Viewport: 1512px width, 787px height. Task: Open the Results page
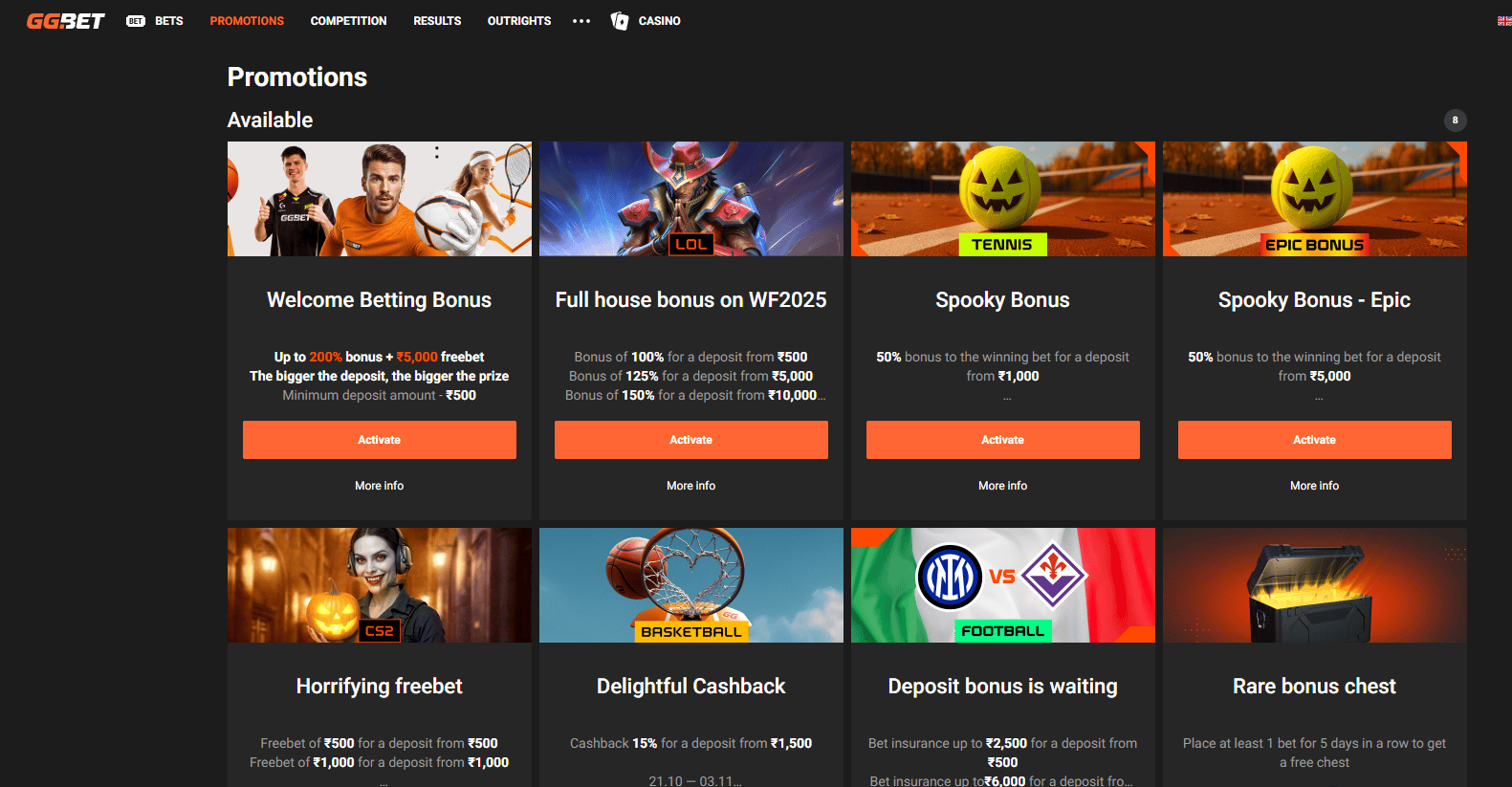[437, 21]
